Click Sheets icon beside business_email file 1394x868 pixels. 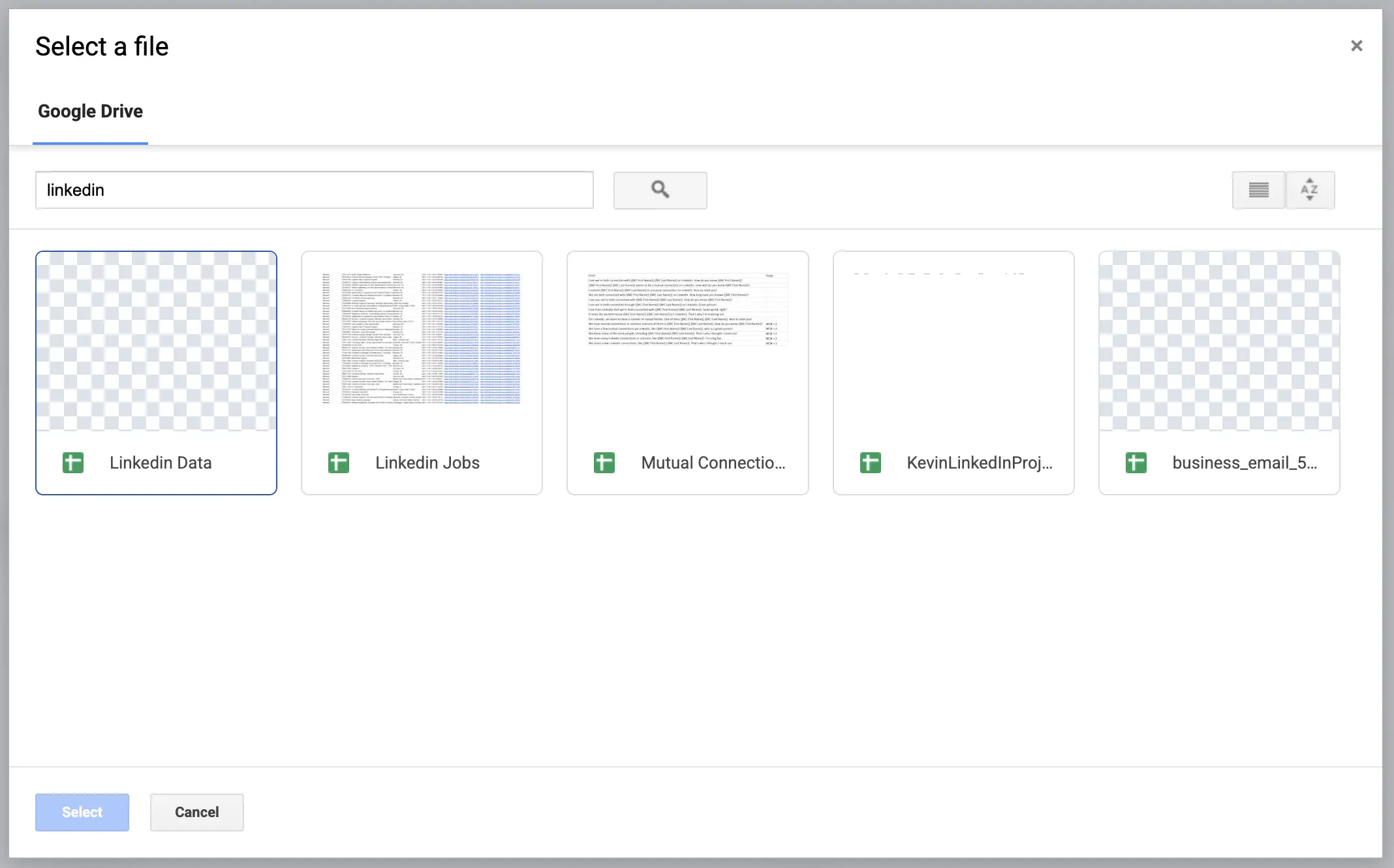[1136, 462]
